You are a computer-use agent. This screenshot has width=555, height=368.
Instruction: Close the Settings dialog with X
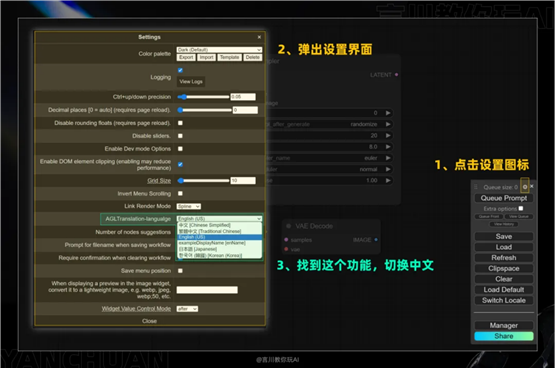(259, 37)
